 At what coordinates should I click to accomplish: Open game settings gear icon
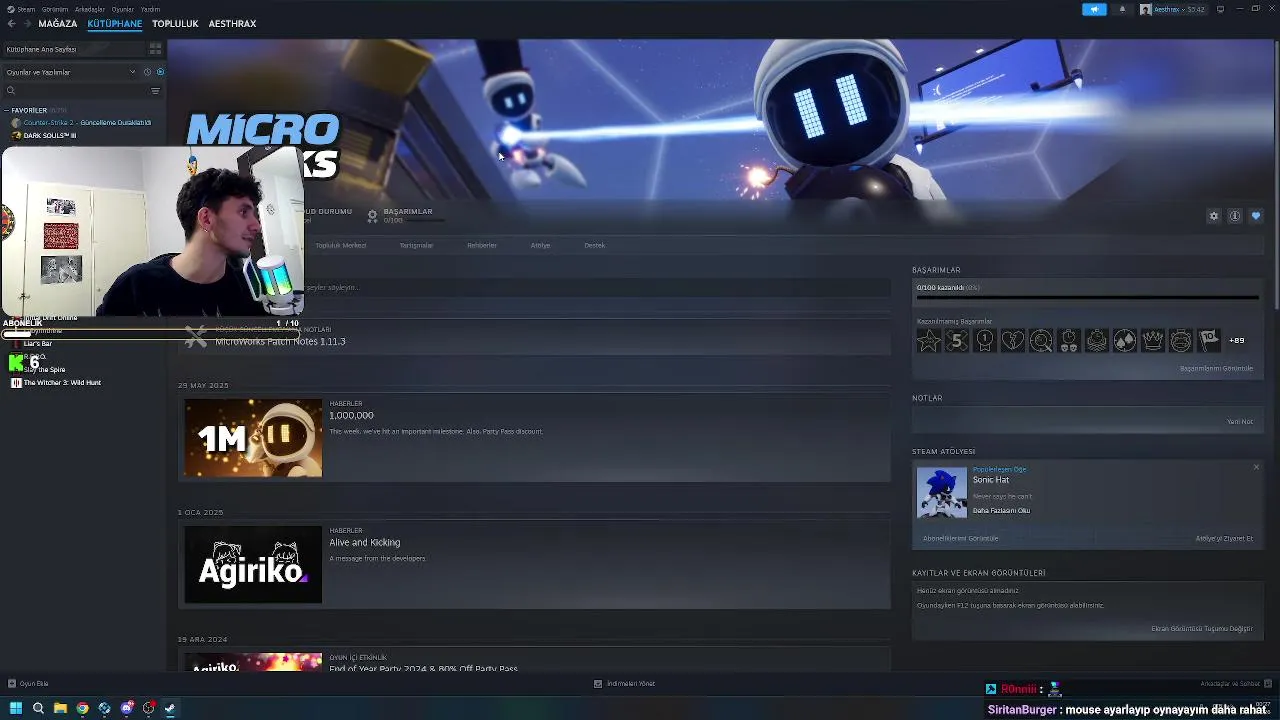click(1214, 216)
